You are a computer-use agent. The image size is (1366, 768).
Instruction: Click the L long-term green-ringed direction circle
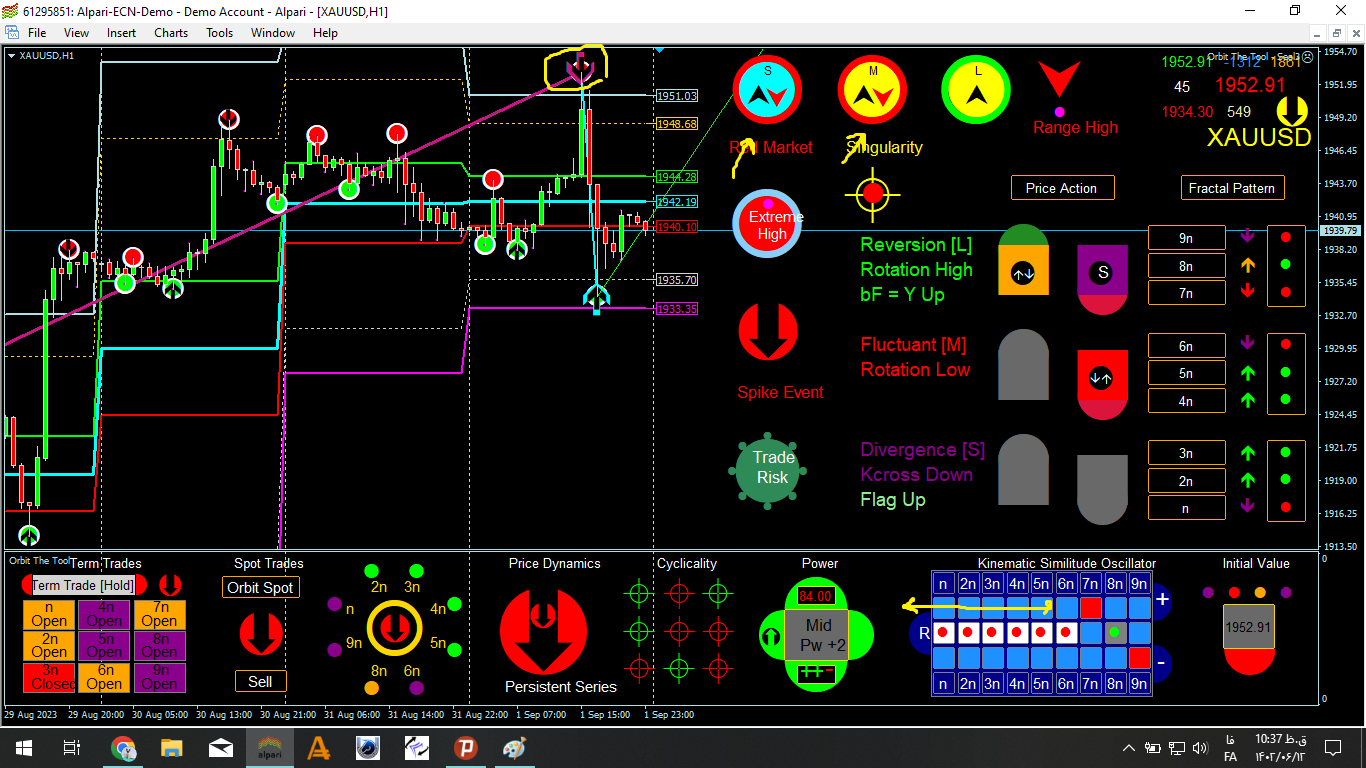[976, 90]
